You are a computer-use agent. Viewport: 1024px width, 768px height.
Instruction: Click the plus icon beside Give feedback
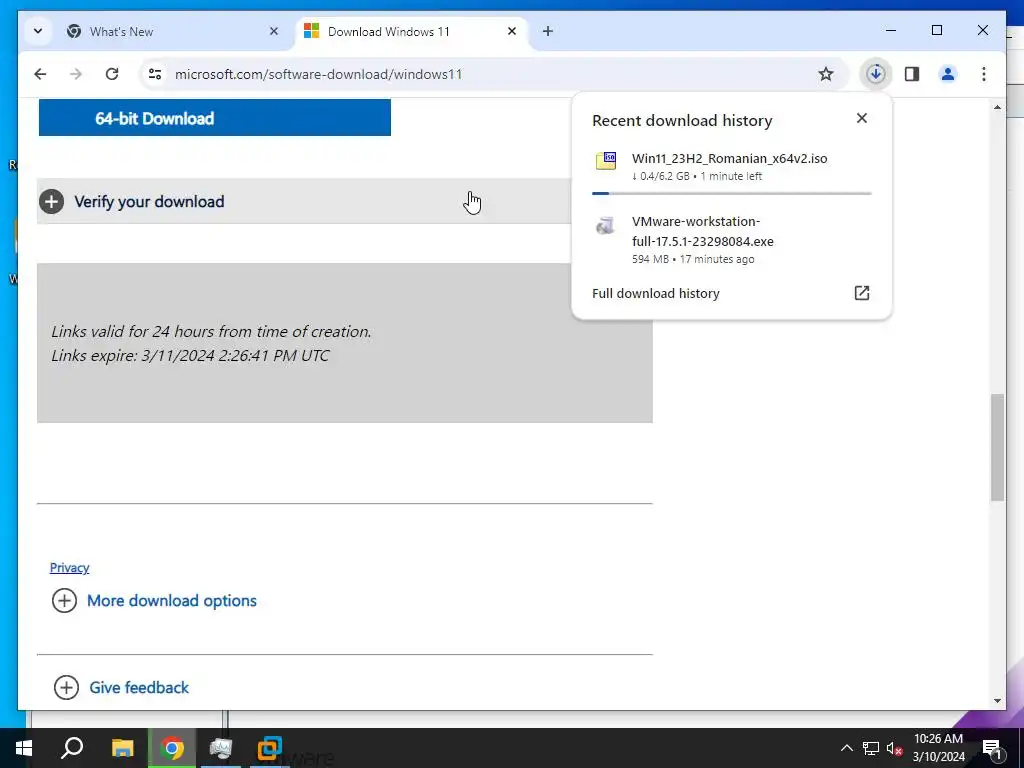[x=66, y=688]
